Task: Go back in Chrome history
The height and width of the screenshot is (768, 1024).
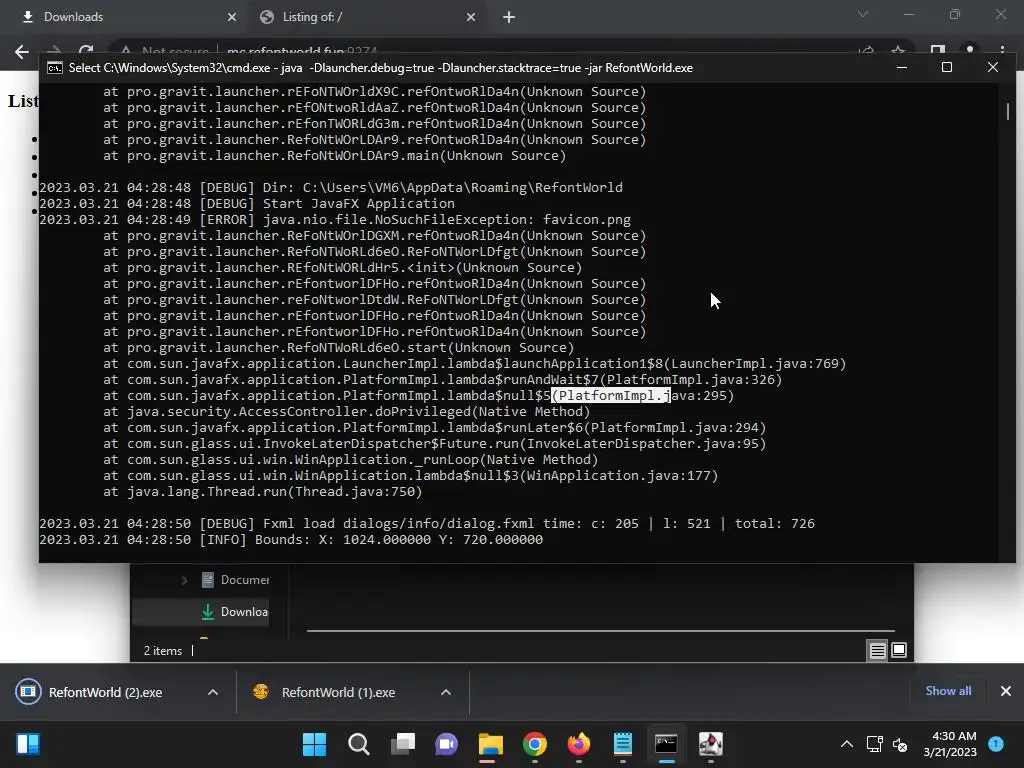Action: click(22, 52)
